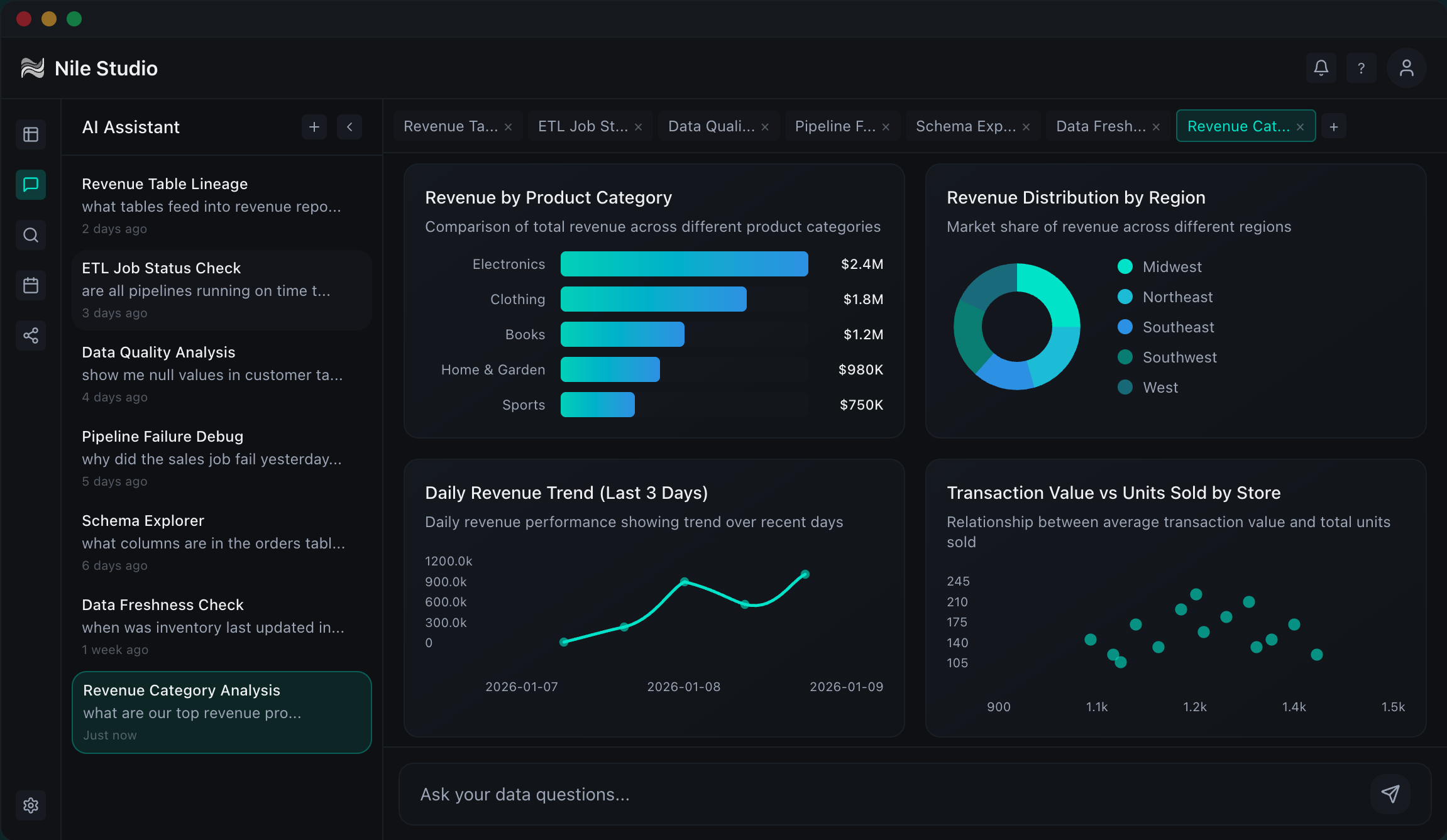
Task: Open the table view sidebar icon
Action: (31, 134)
